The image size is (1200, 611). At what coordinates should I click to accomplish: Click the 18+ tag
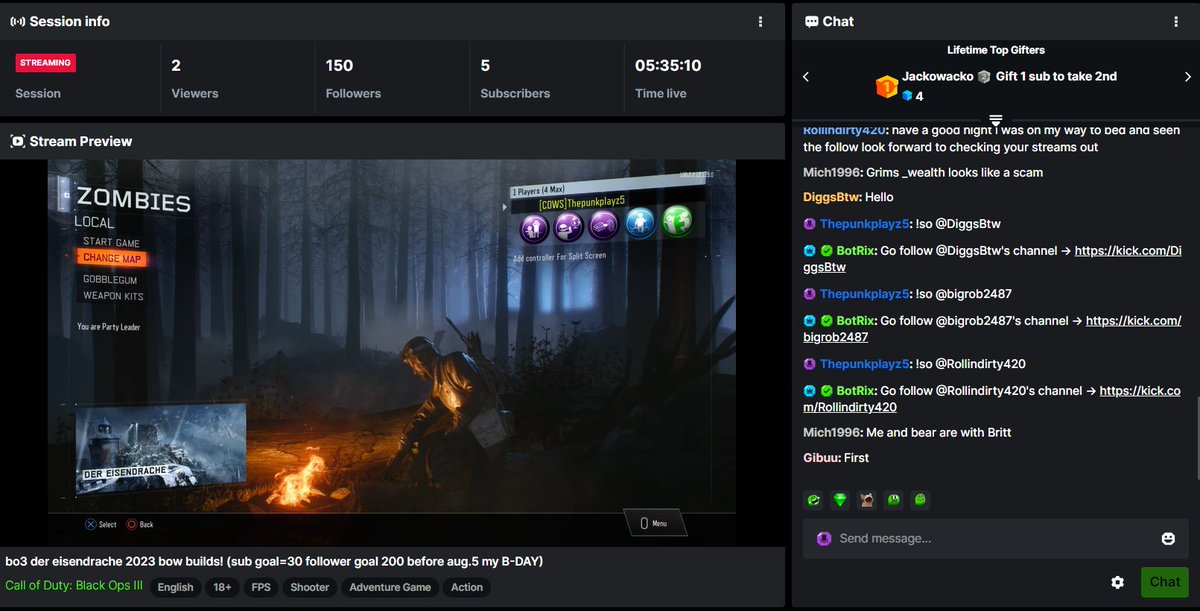222,587
